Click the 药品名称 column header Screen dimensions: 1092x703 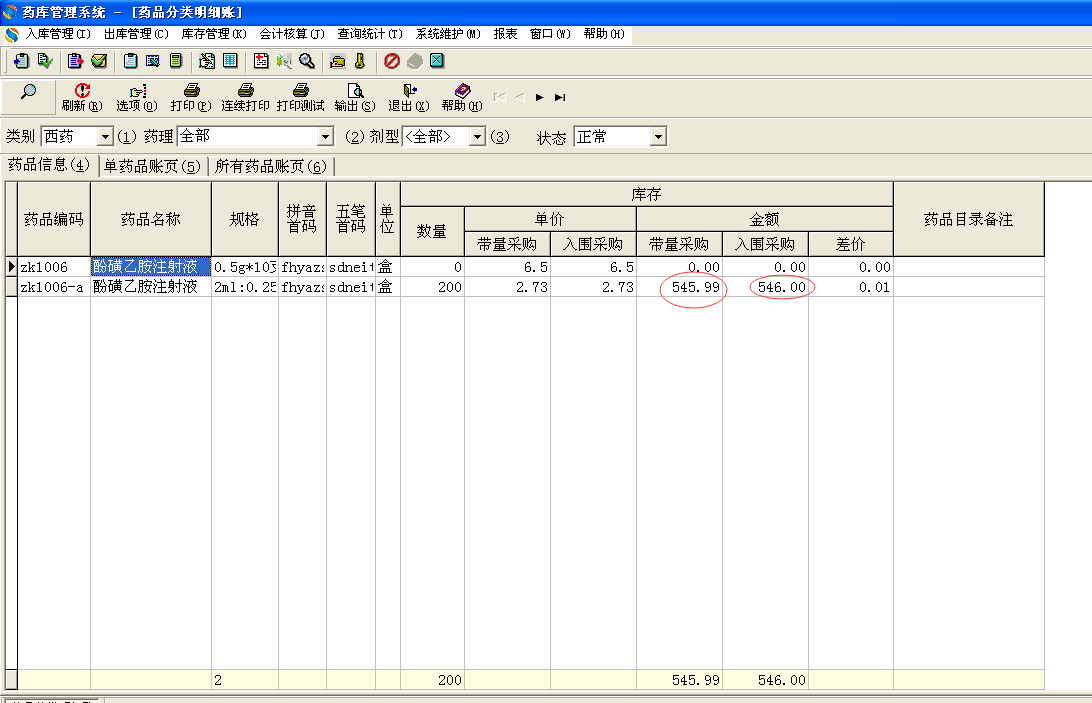(150, 219)
